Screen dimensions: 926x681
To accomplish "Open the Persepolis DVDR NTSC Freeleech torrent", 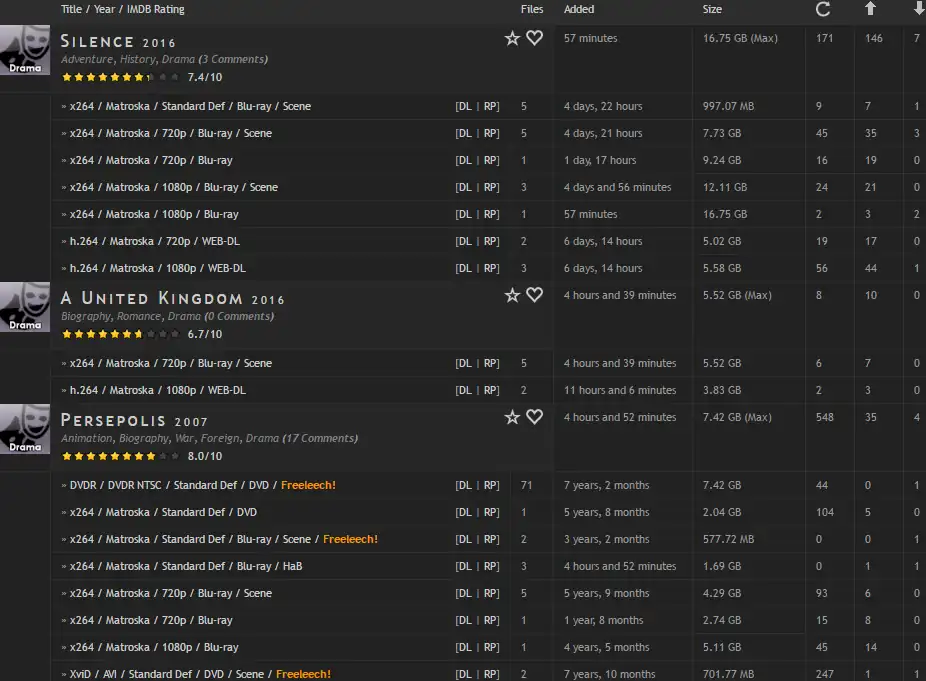I will (173, 485).
